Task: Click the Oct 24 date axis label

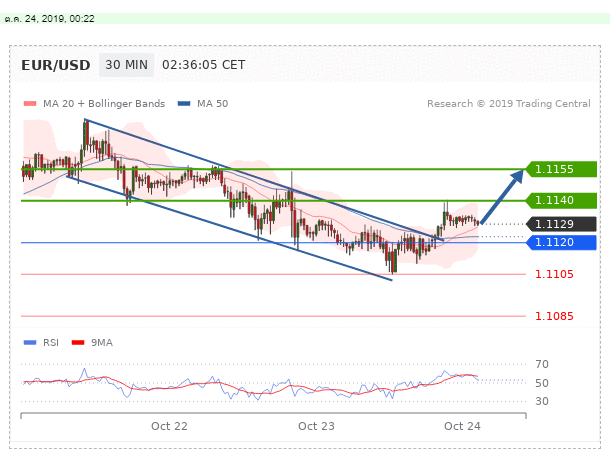Action: (x=462, y=426)
